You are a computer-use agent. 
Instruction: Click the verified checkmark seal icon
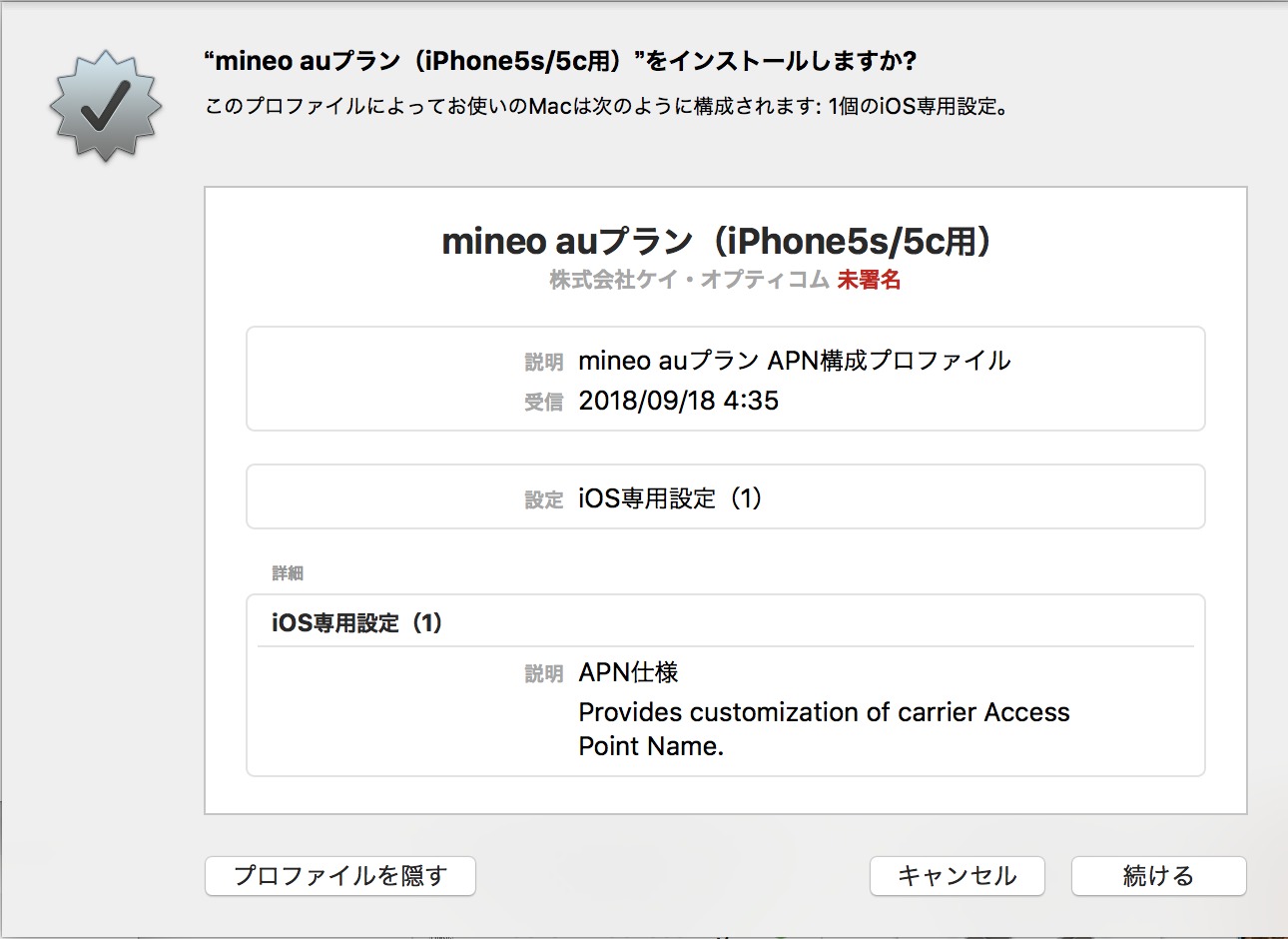(106, 107)
